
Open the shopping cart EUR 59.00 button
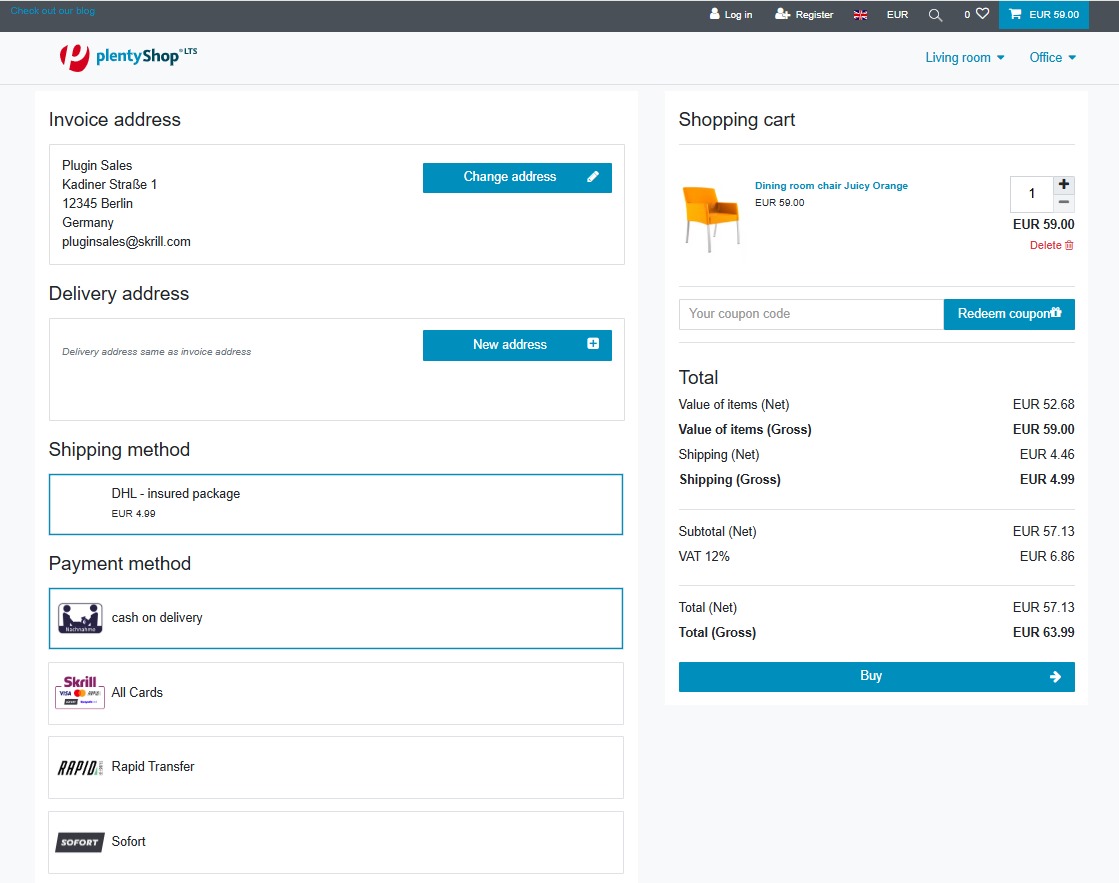click(x=1043, y=15)
